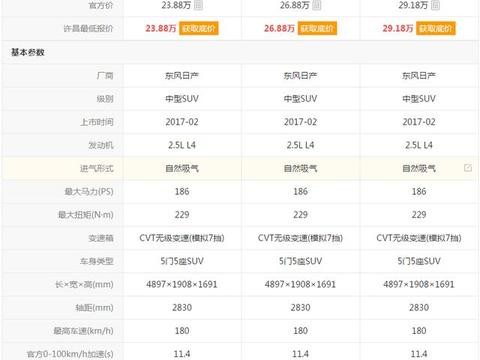The height and width of the screenshot is (360, 480).
Task: Click the 上市时间 row label
Action: click(97, 122)
